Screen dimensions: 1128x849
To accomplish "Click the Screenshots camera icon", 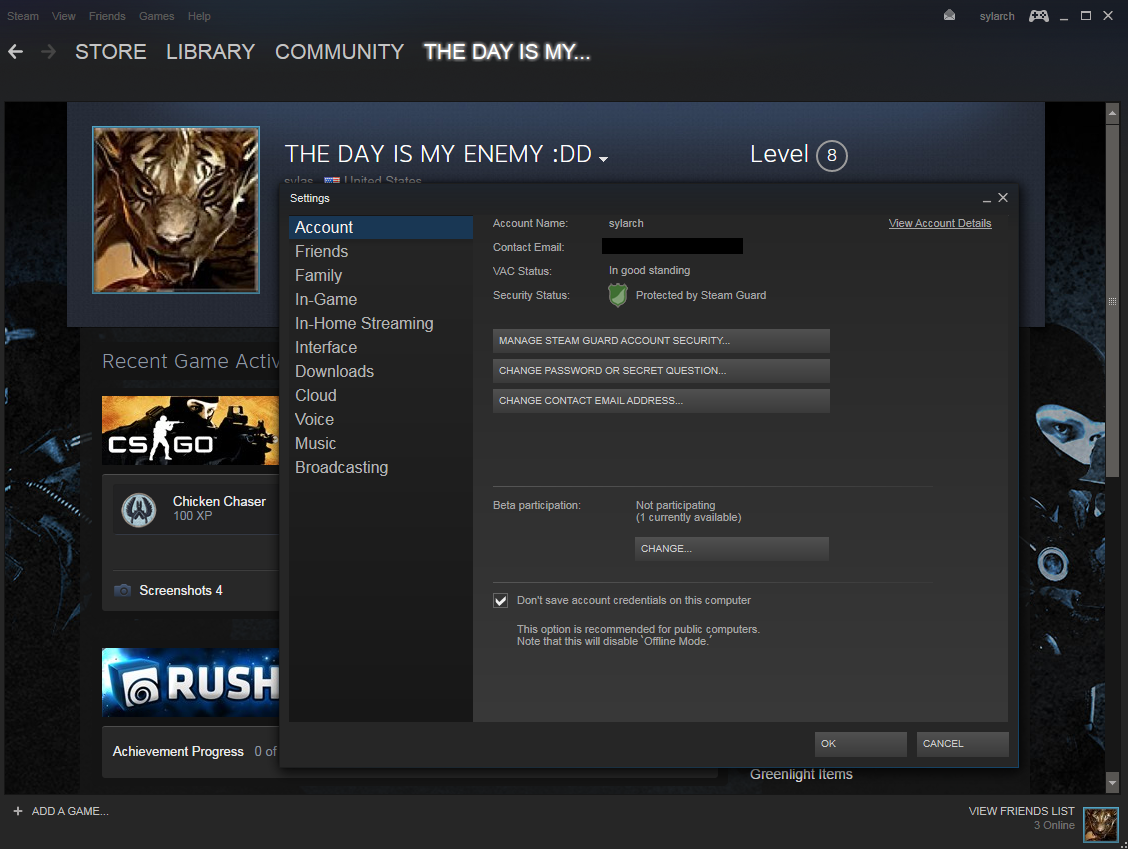I will 123,591.
